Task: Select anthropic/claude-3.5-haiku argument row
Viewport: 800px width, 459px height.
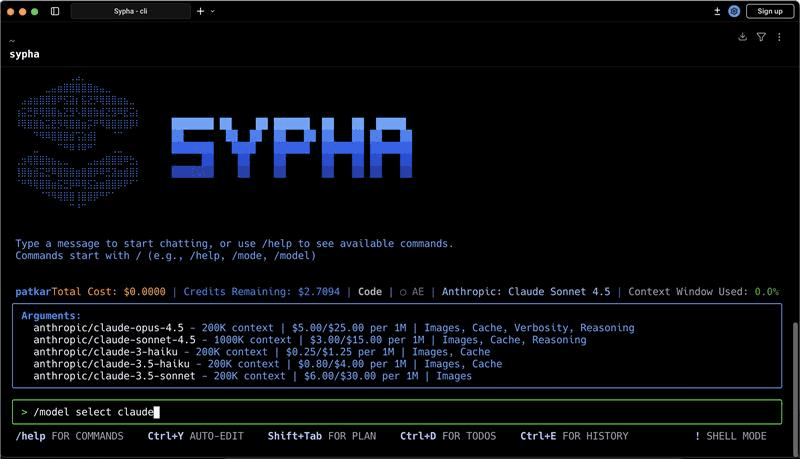Action: click(267, 364)
